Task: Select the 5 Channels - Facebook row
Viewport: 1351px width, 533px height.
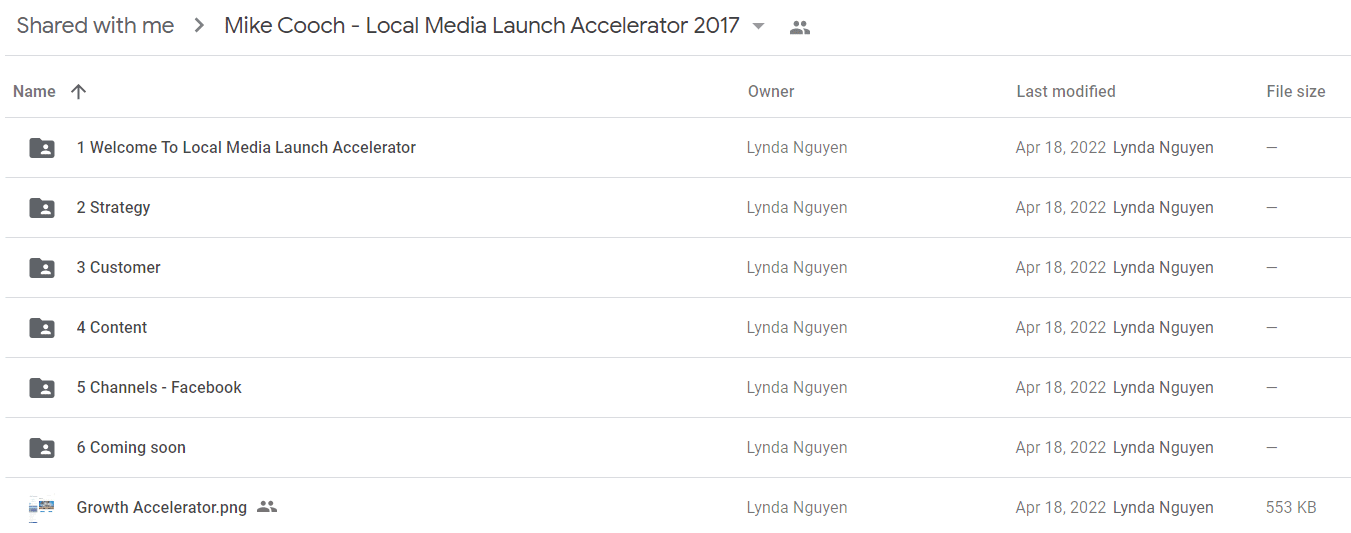Action: pos(678,388)
